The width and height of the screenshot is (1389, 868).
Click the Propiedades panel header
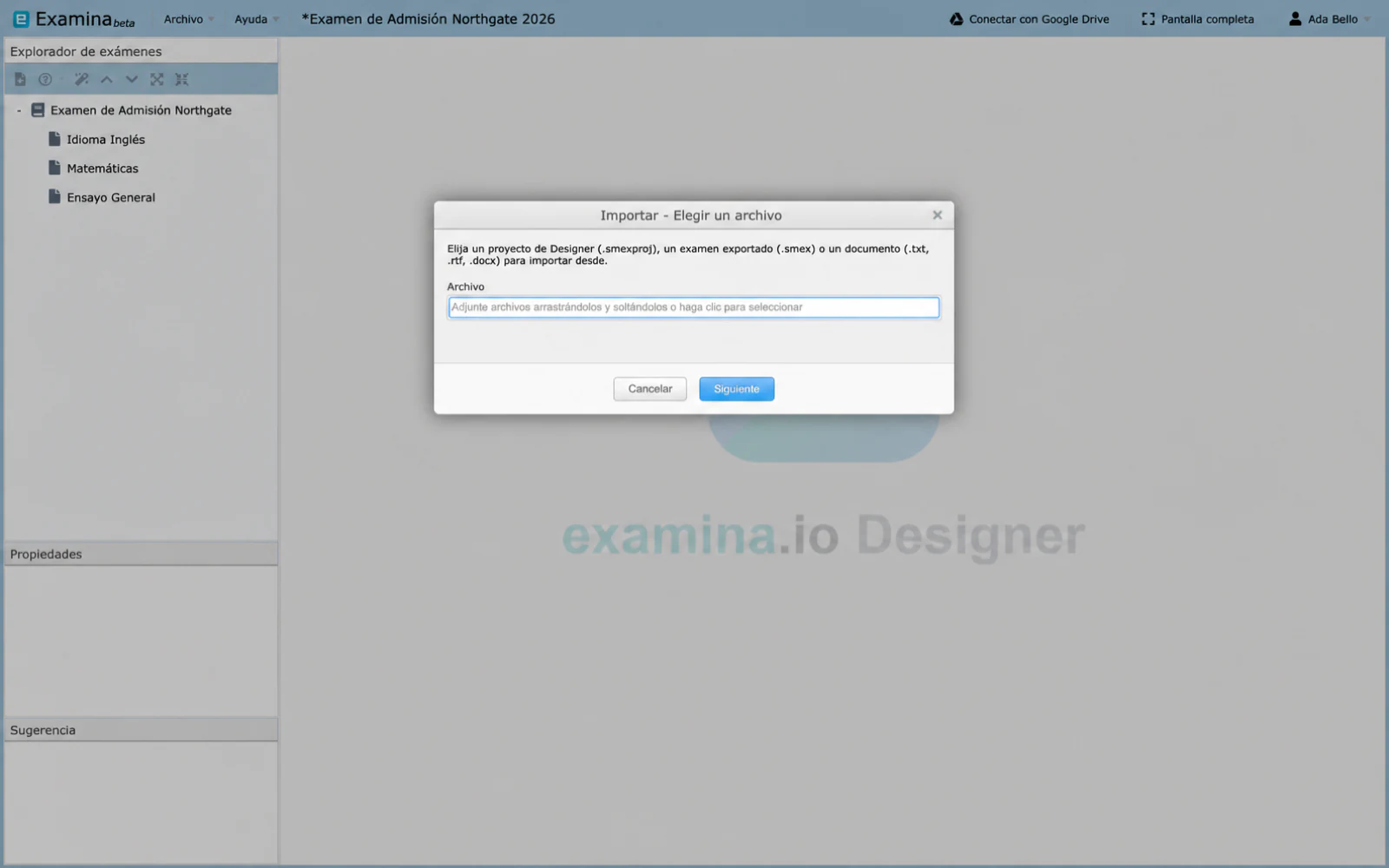[142, 554]
